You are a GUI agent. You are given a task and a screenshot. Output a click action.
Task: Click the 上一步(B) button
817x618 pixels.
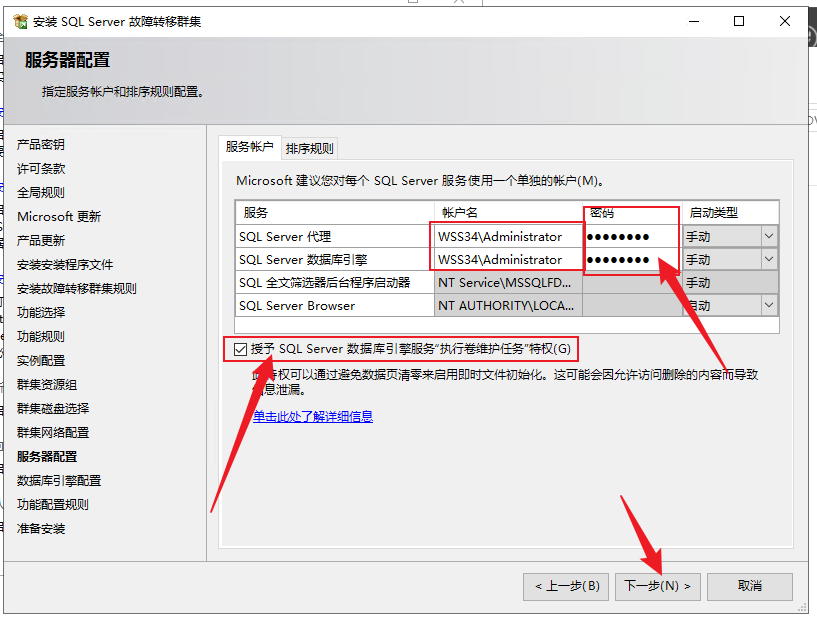(566, 586)
